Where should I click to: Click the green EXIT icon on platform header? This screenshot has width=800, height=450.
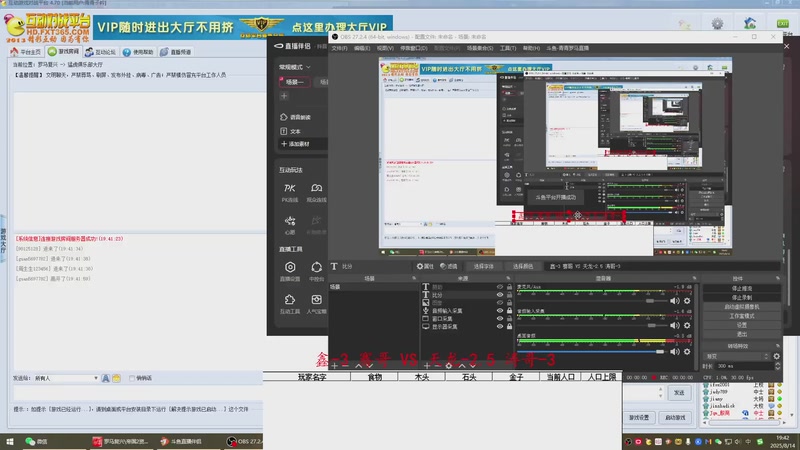click(783, 23)
